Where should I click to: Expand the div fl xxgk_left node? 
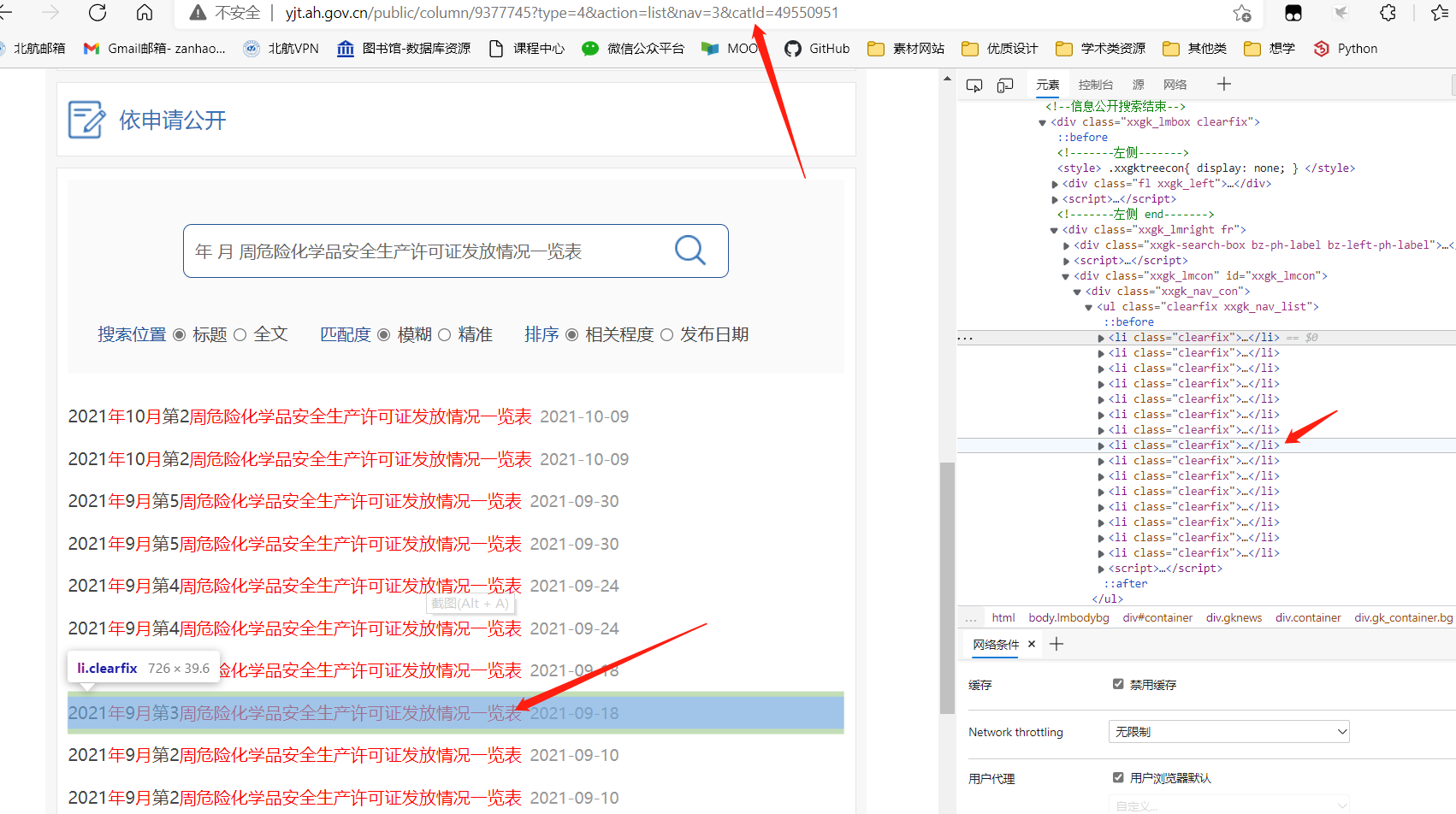point(1055,184)
